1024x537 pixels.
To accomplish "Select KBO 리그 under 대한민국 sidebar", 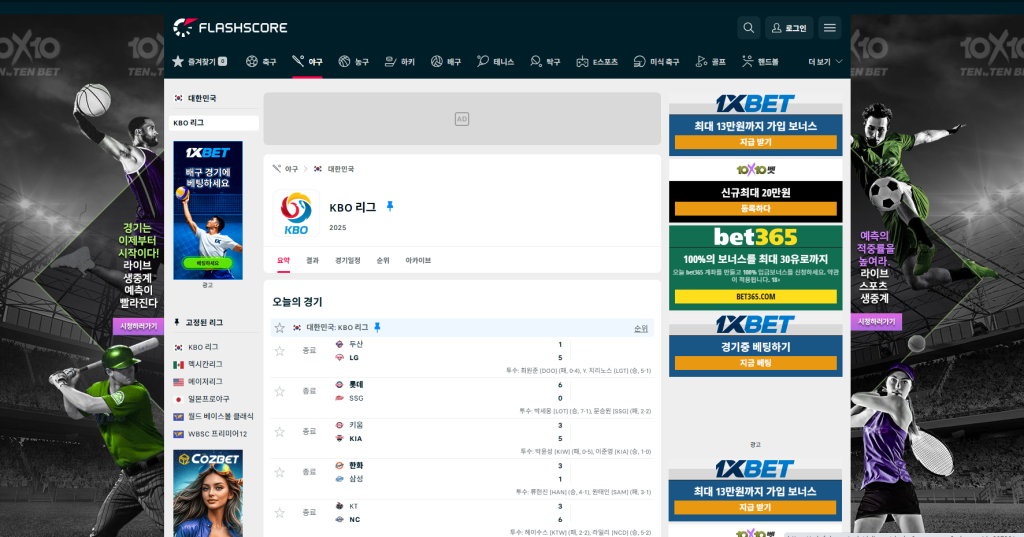I will pyautogui.click(x=214, y=123).
